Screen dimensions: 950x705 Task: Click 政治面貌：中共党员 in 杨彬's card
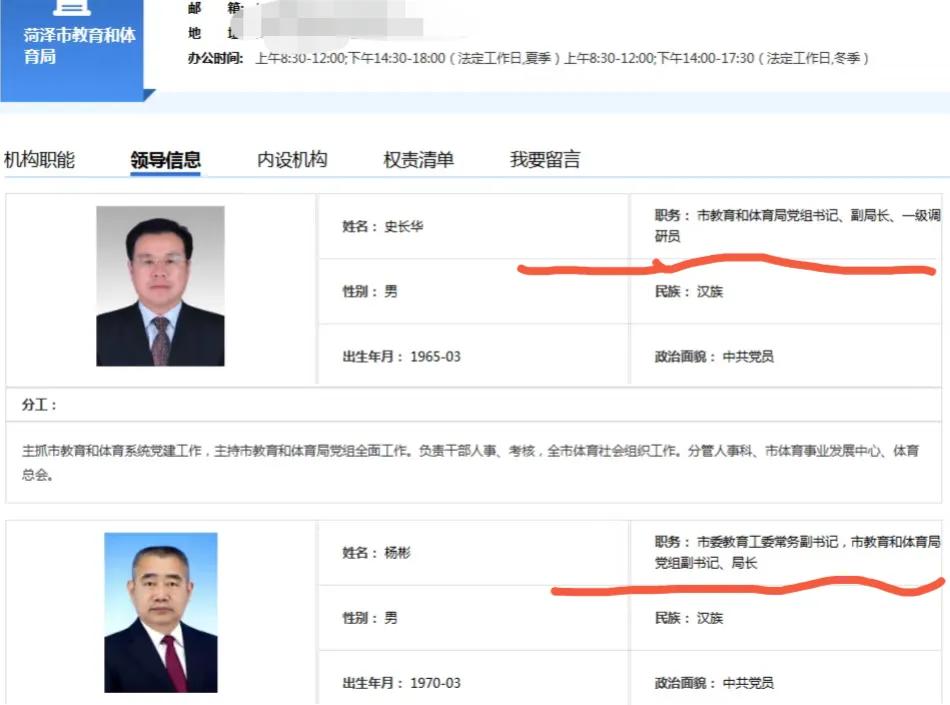(x=714, y=683)
